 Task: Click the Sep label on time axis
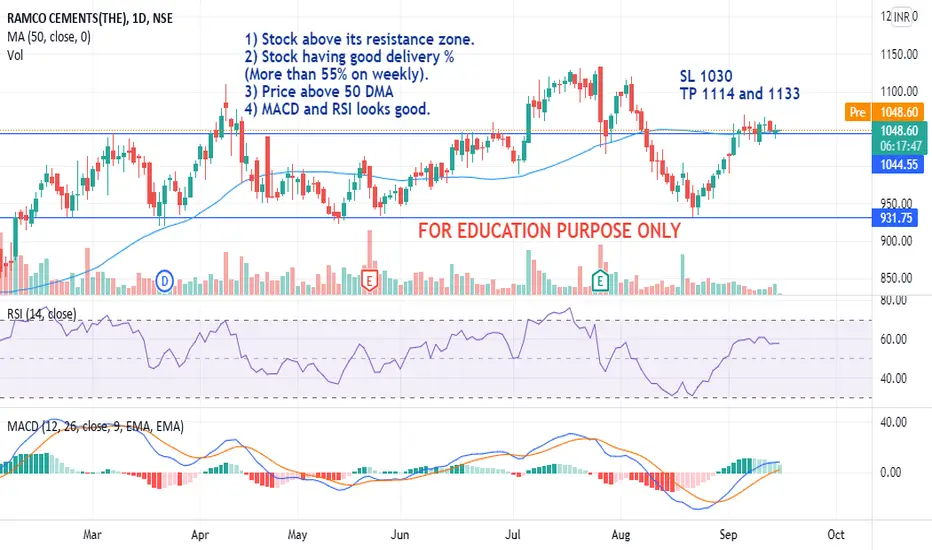point(728,535)
